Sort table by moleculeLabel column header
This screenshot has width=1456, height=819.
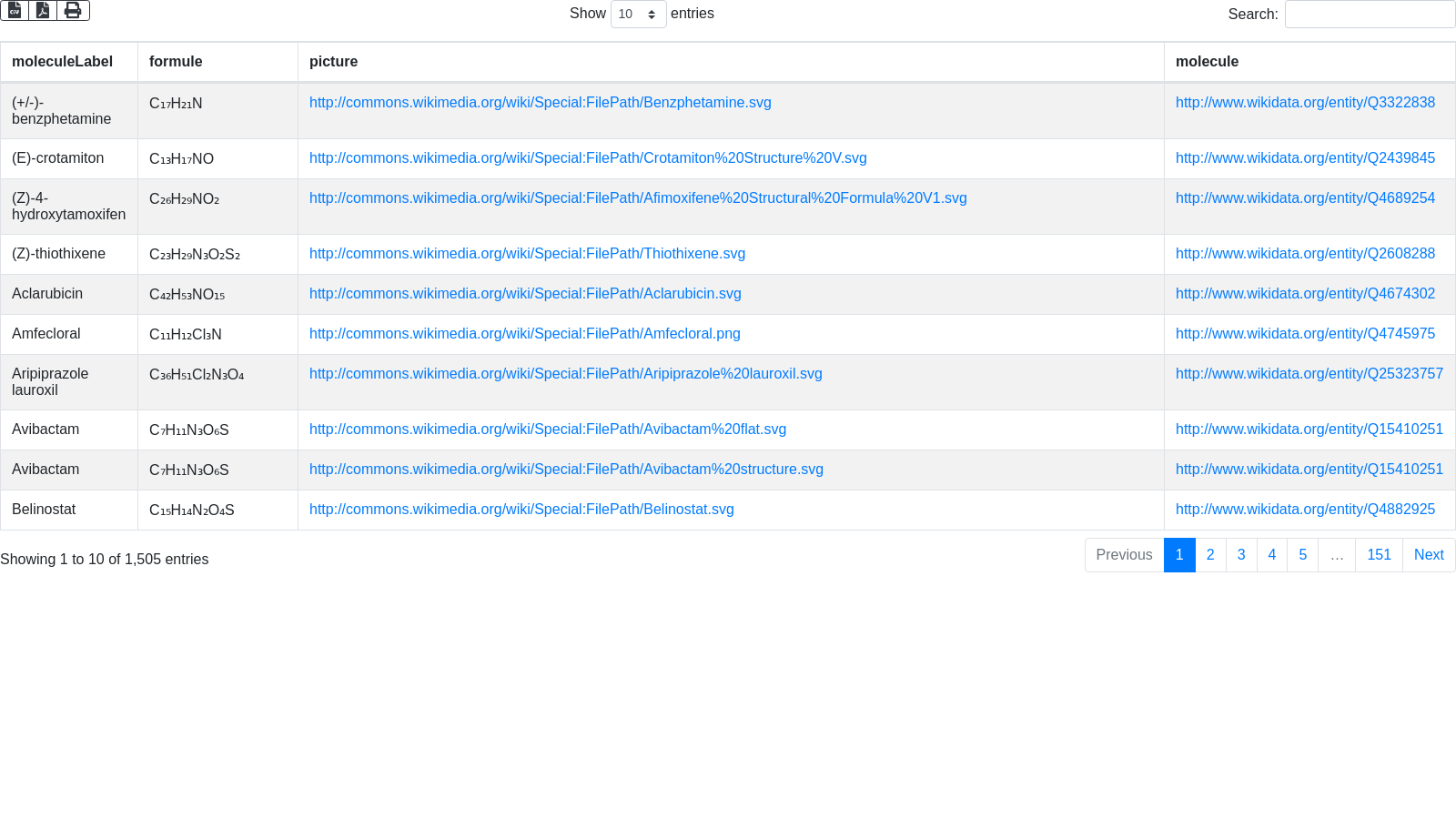point(63,62)
